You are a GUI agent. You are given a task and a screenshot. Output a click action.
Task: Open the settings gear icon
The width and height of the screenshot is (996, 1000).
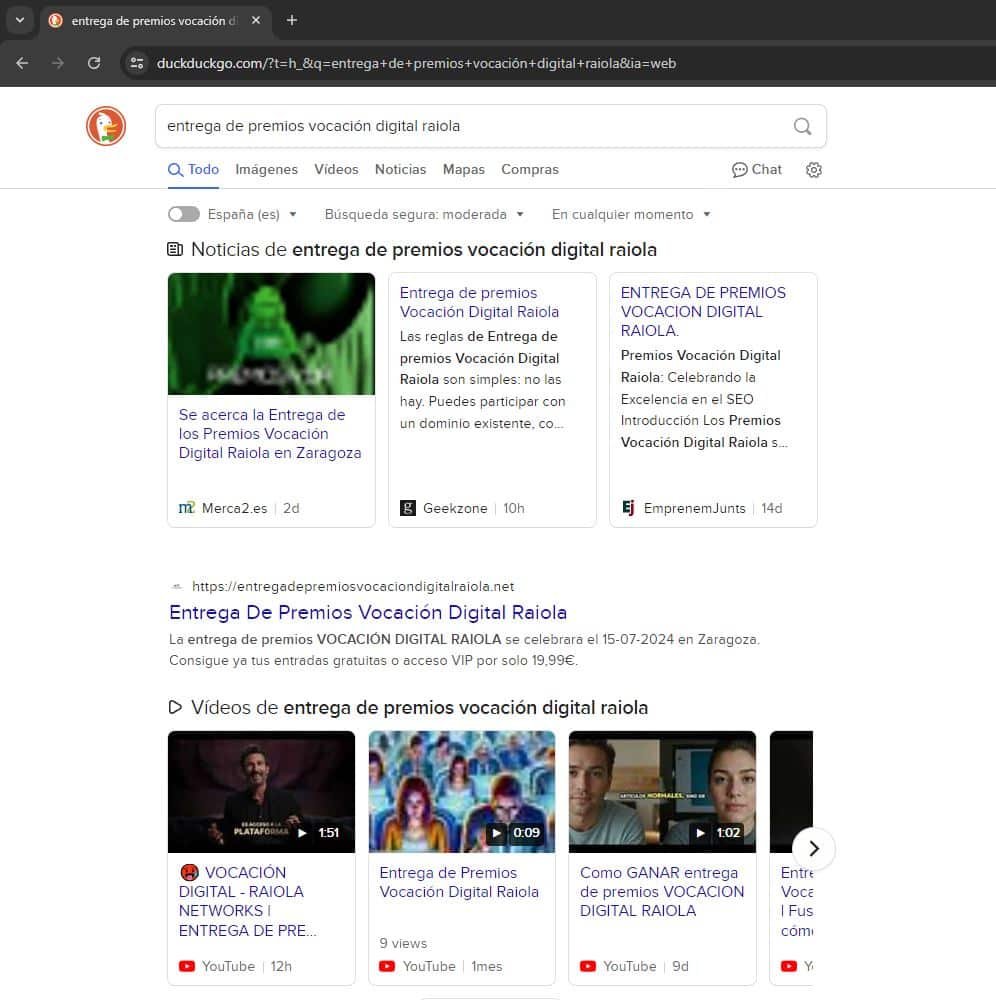click(x=814, y=170)
